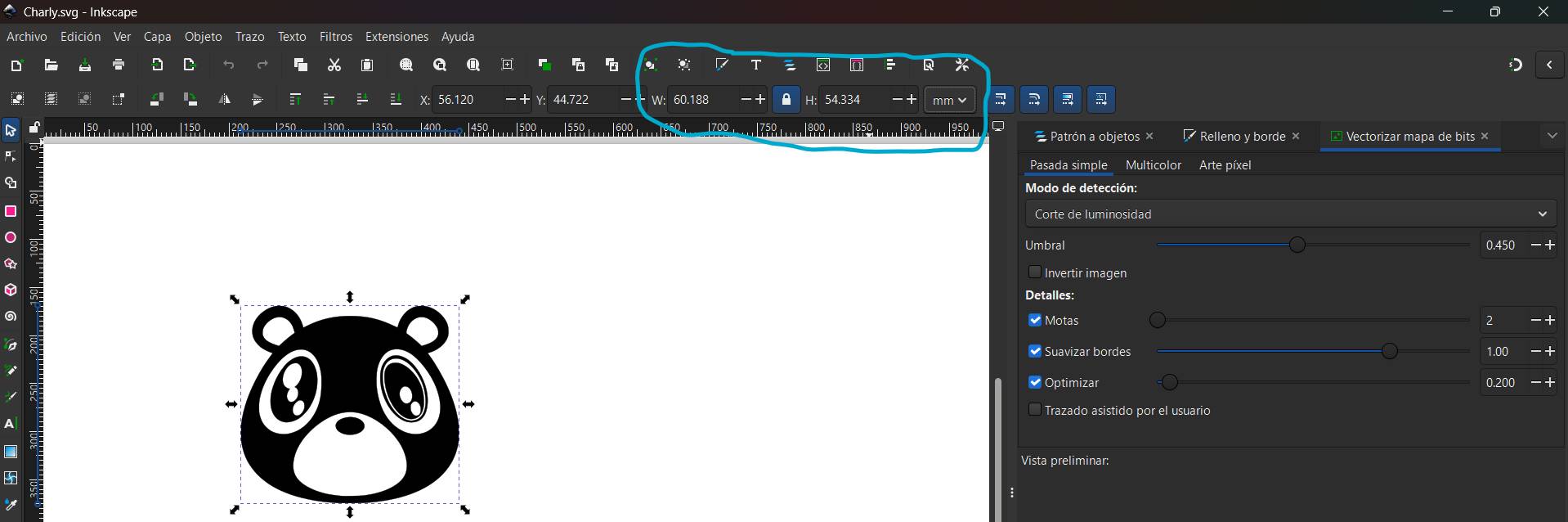
Task: Select the Text tool in toolbox
Action: 11,424
